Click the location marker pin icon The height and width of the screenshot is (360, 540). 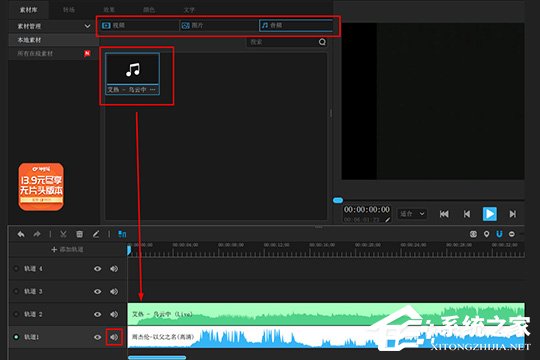coord(486,234)
